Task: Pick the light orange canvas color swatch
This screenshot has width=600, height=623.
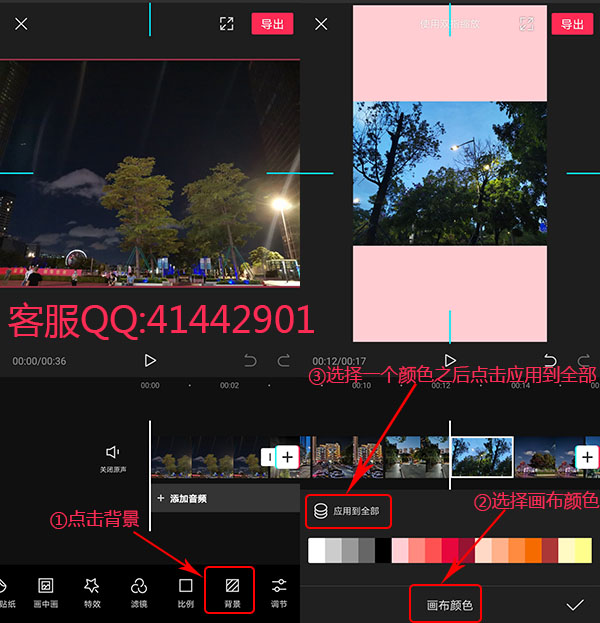Action: click(500, 550)
